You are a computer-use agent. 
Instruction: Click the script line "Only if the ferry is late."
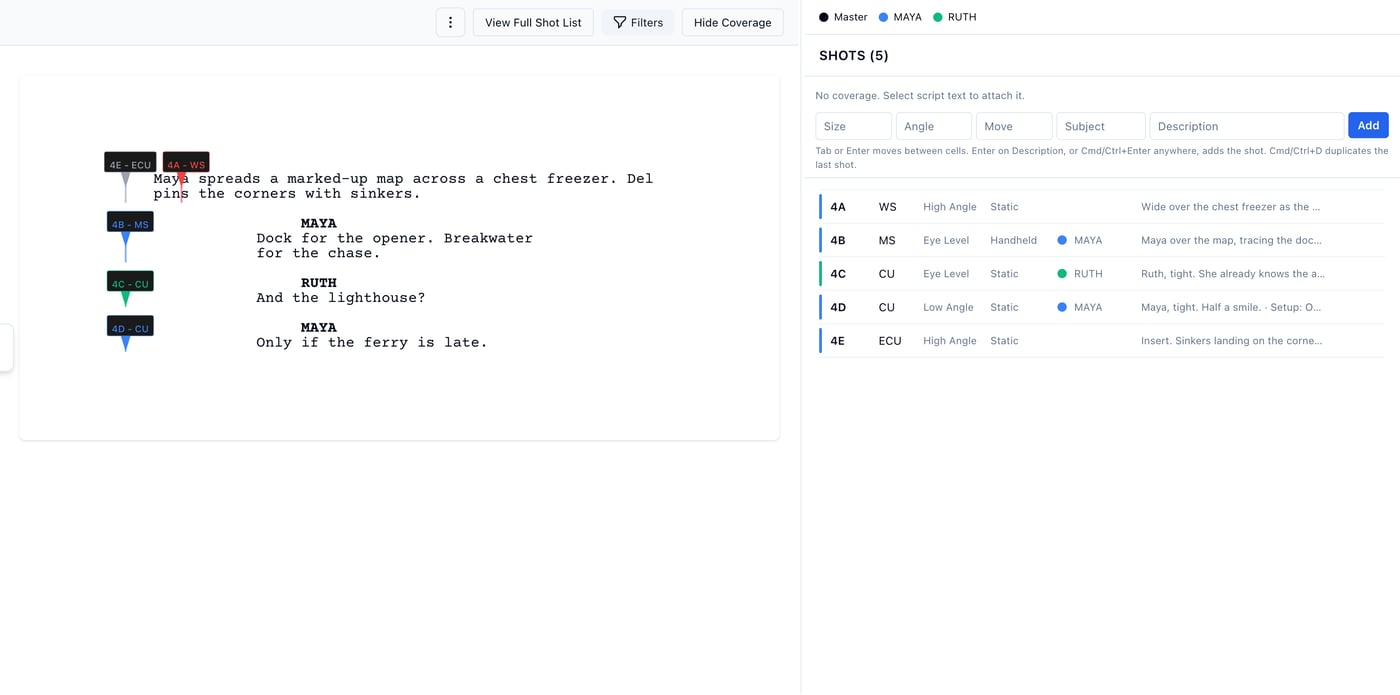[372, 342]
